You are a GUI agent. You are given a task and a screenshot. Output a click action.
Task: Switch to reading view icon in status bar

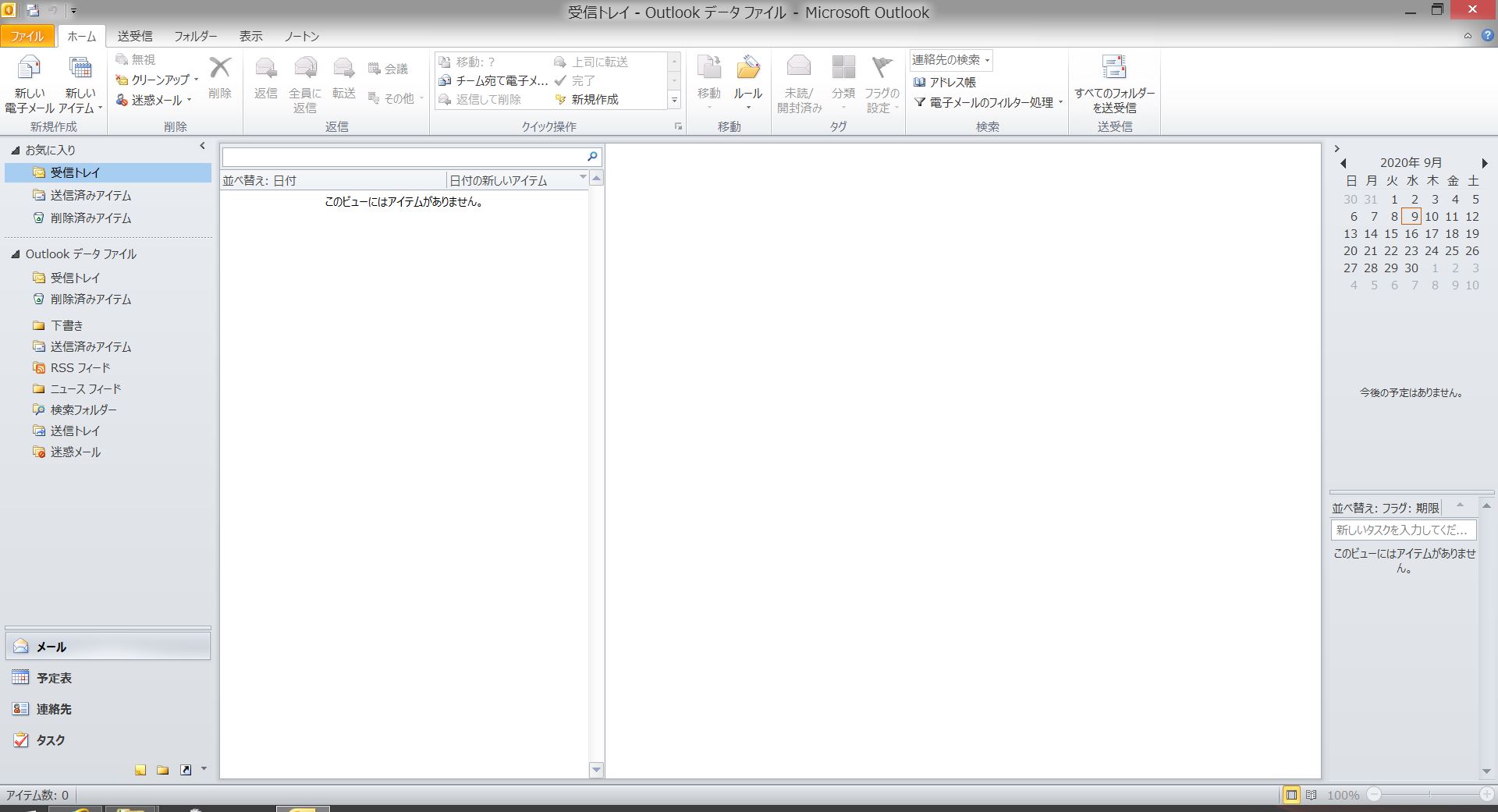[1311, 795]
